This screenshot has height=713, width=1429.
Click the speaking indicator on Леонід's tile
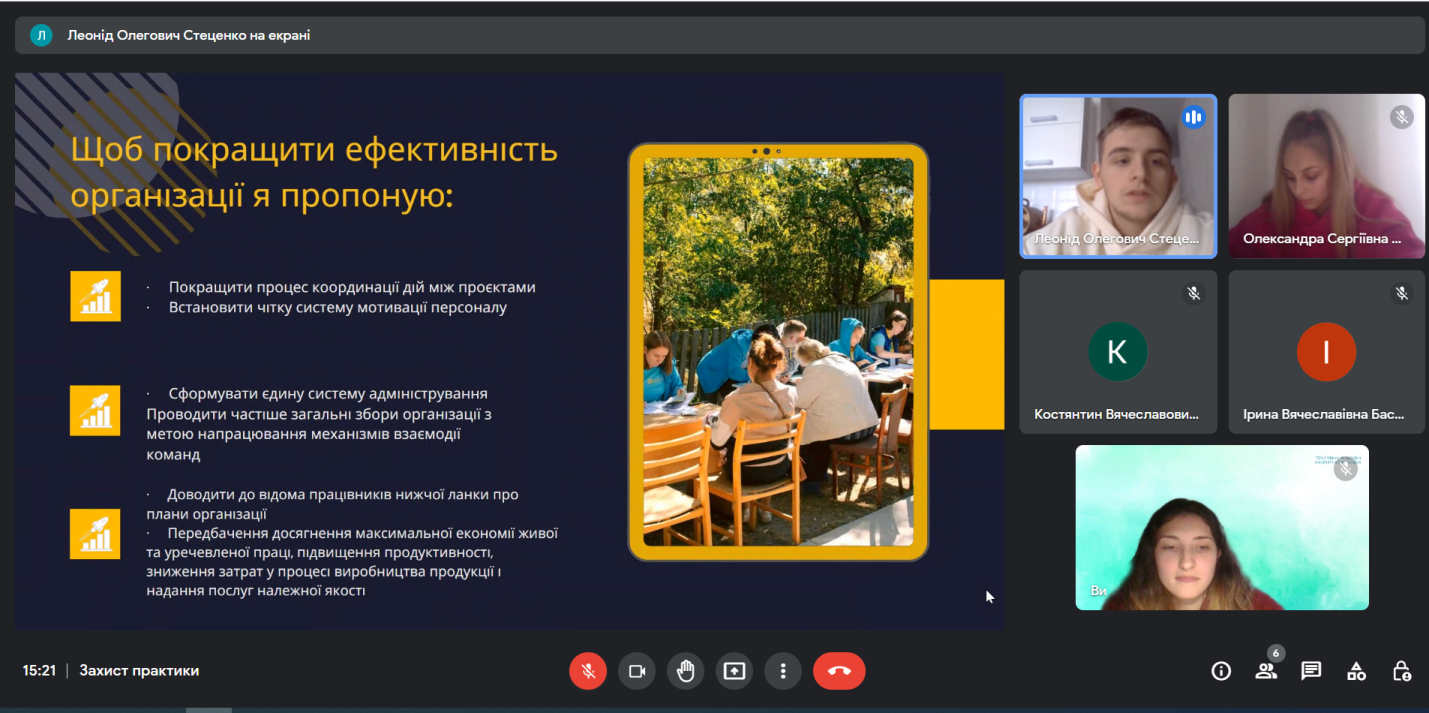pos(1192,118)
